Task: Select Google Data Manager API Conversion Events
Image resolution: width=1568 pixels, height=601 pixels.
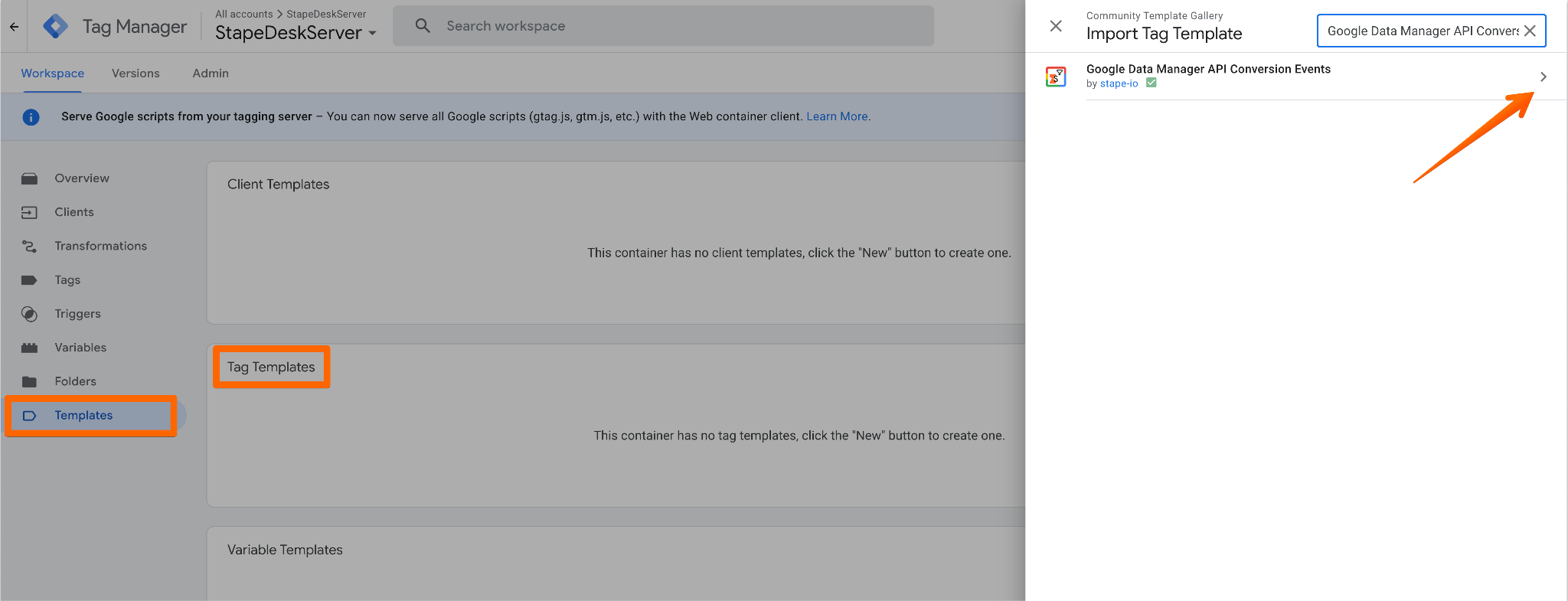Action: [1208, 69]
